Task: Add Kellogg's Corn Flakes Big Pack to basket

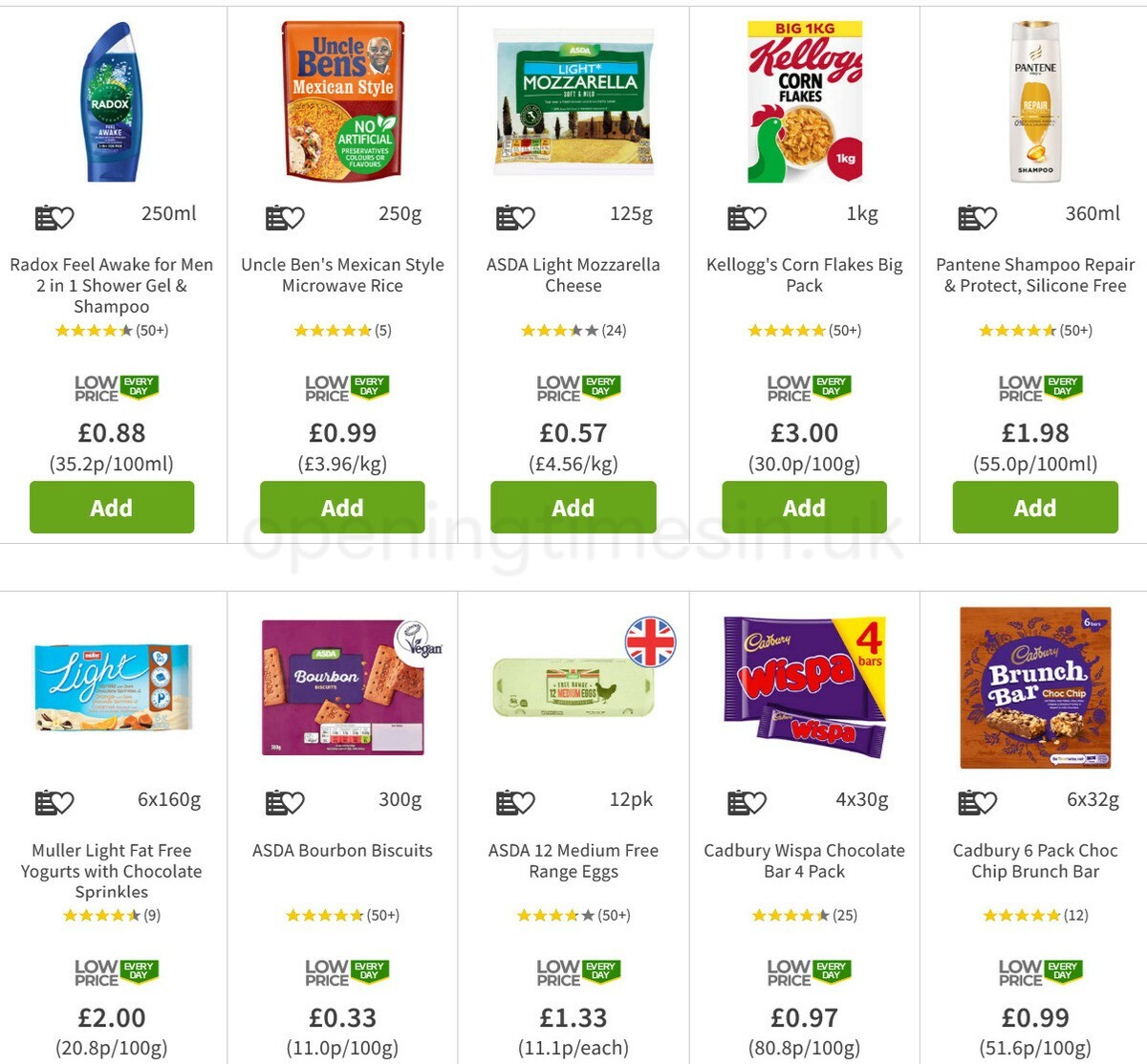Action: point(804,508)
